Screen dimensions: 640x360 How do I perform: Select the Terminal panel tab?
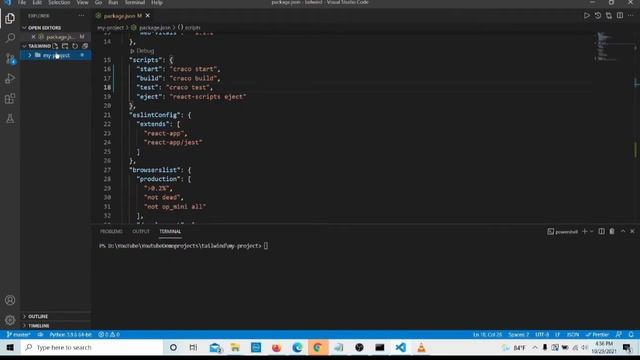(170, 231)
